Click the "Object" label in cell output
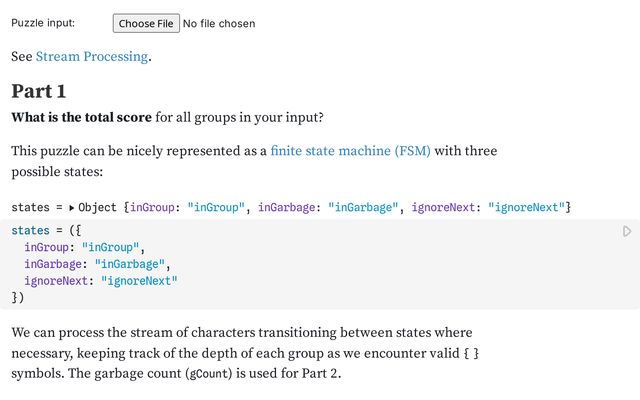Image resolution: width=640 pixels, height=400 pixels. [98, 208]
